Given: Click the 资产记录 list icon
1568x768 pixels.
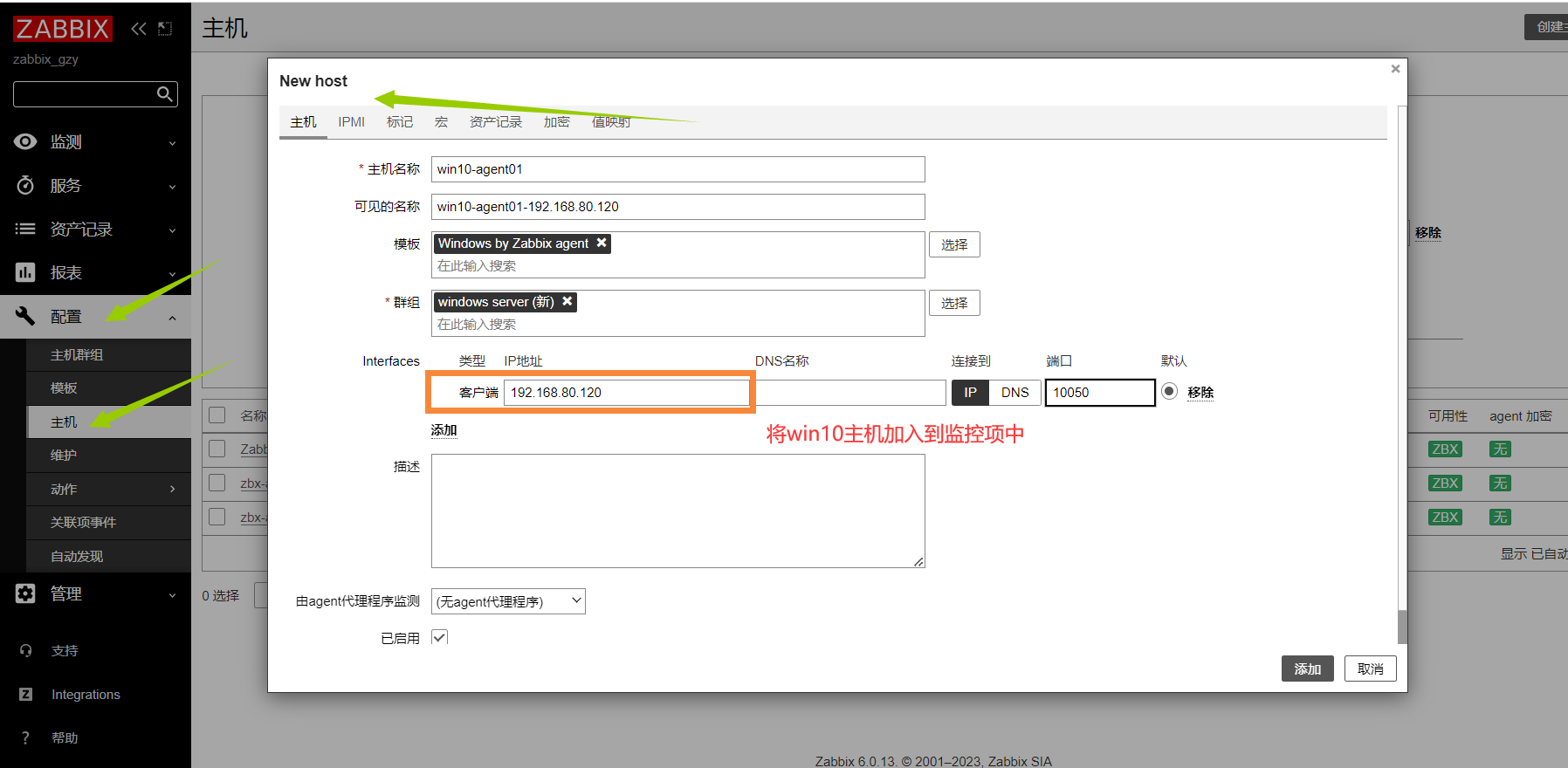Looking at the screenshot, I should 25,229.
